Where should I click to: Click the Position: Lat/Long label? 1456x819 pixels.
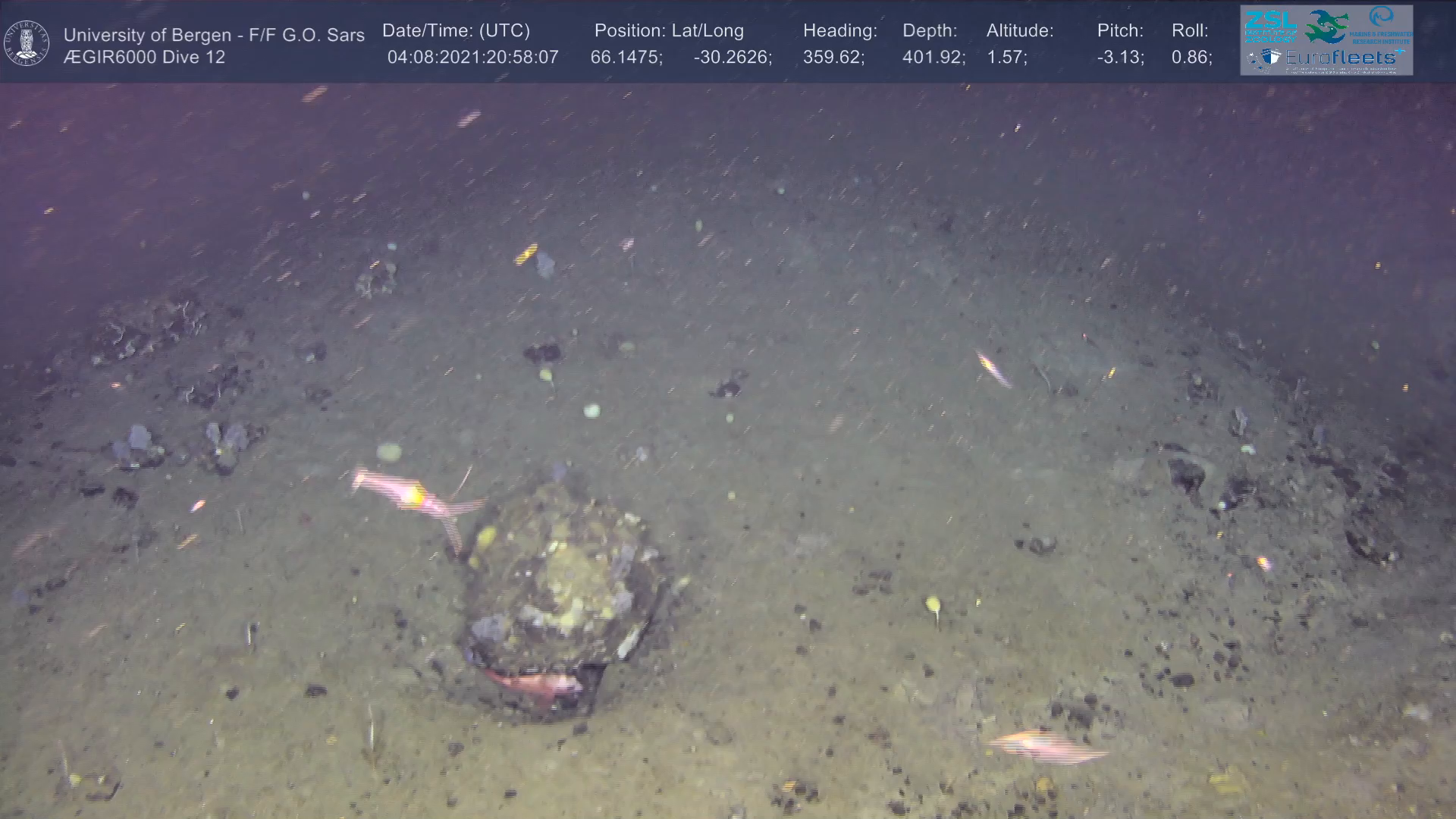tap(669, 31)
